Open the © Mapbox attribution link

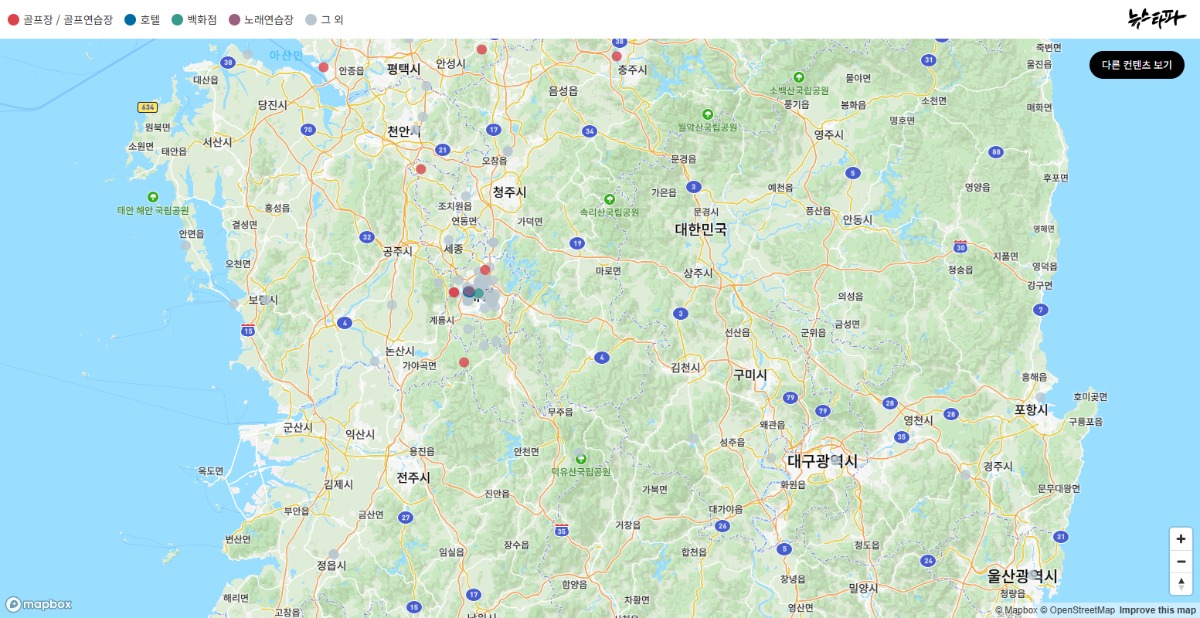coord(1016,610)
